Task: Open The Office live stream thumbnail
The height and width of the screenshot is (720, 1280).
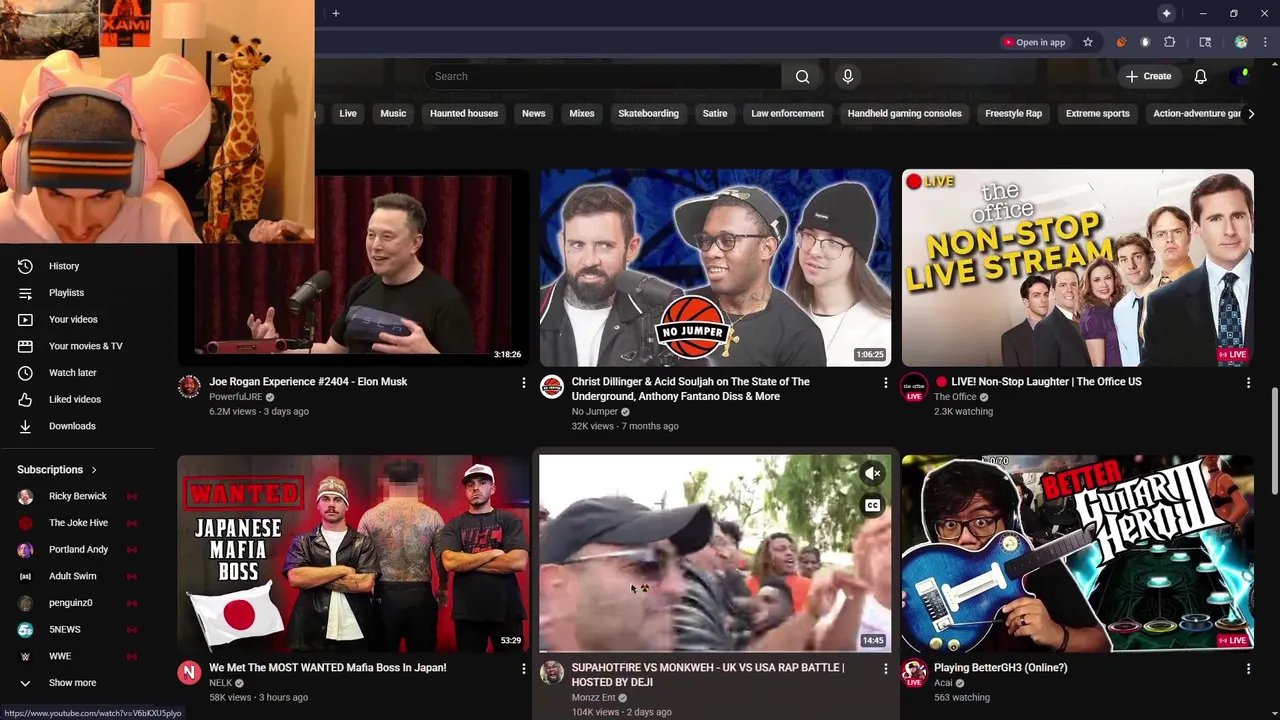Action: (1077, 267)
